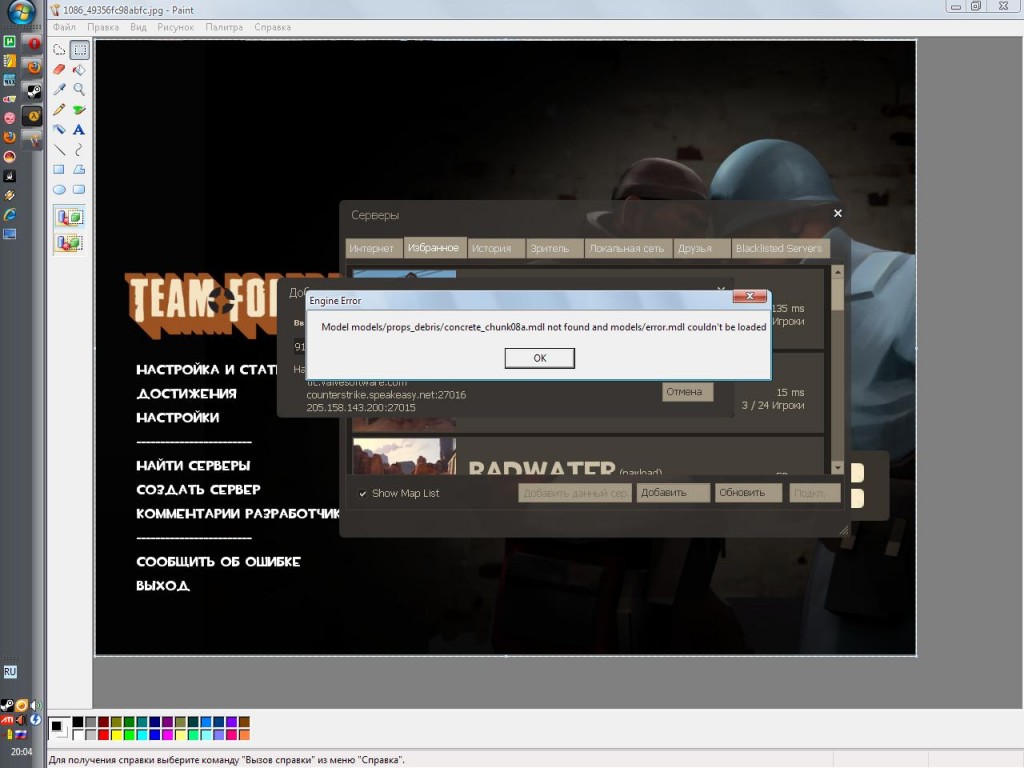The image size is (1024, 768).
Task: Switch to the История server tab
Action: (x=495, y=248)
